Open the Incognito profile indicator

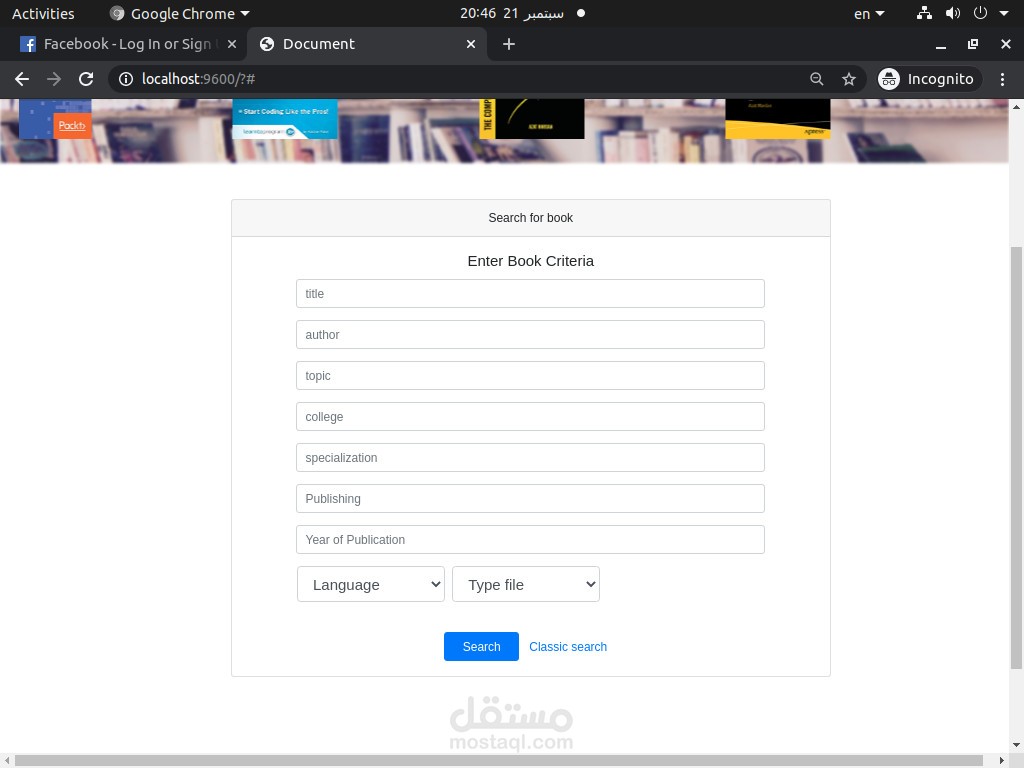point(929,79)
